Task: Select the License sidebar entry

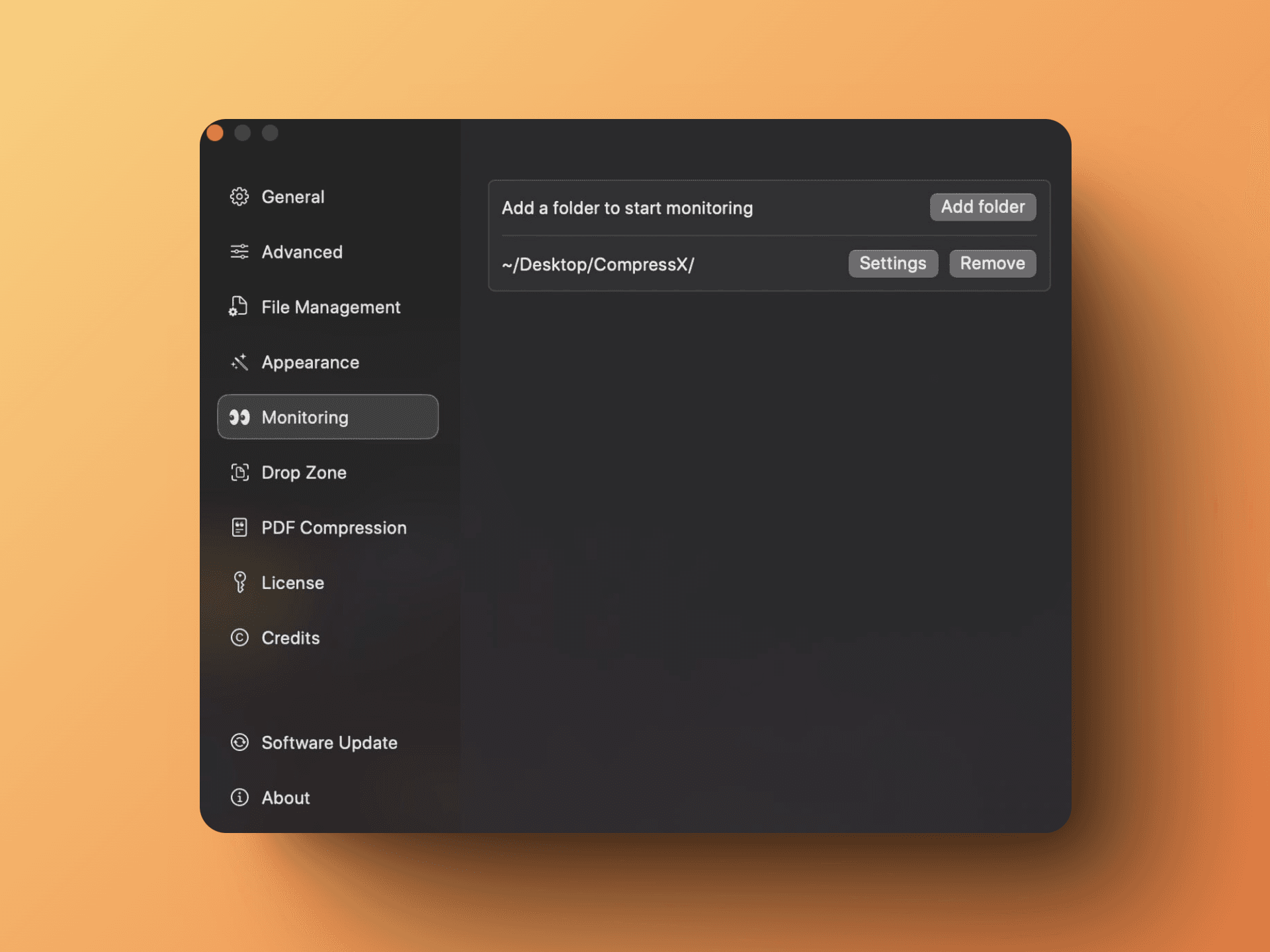Action: coord(293,582)
